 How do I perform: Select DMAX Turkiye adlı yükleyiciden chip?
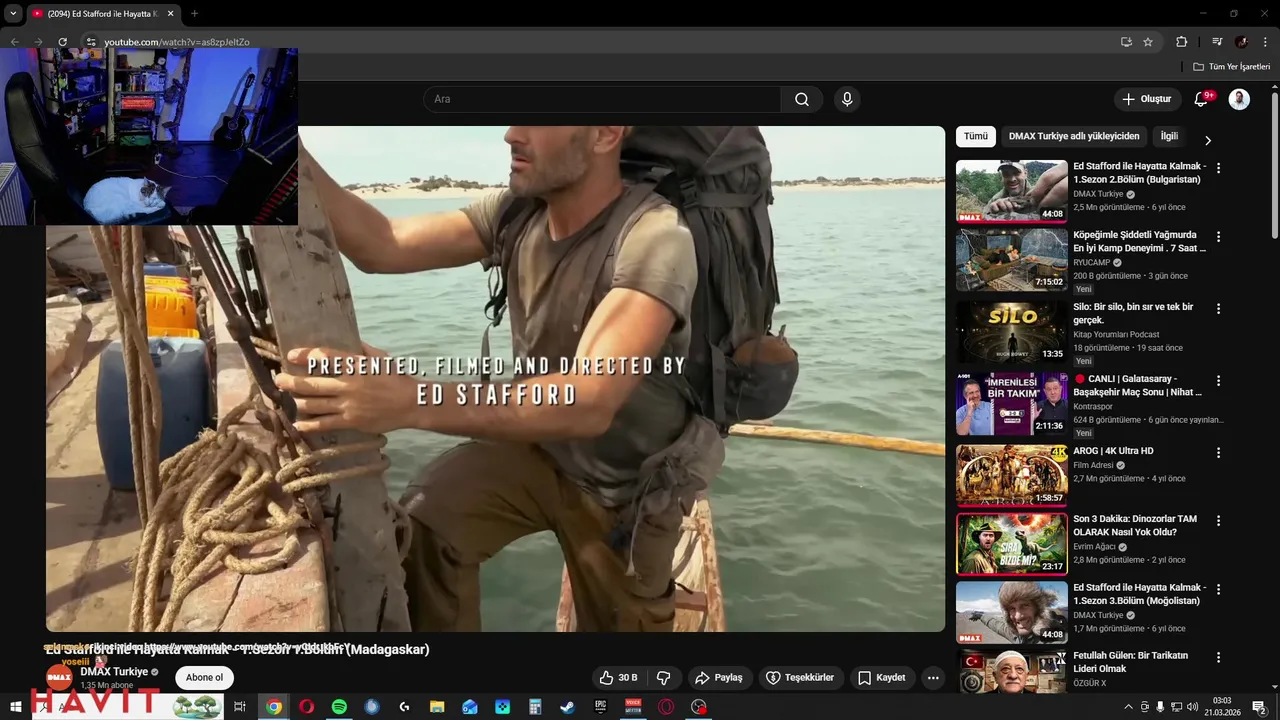1074,136
